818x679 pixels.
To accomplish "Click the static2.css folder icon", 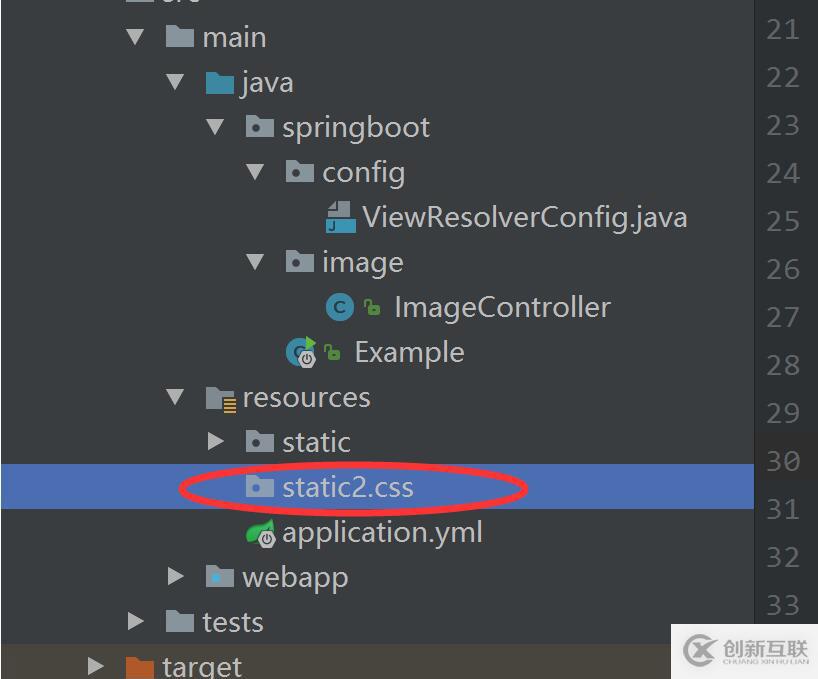I will click(x=260, y=487).
